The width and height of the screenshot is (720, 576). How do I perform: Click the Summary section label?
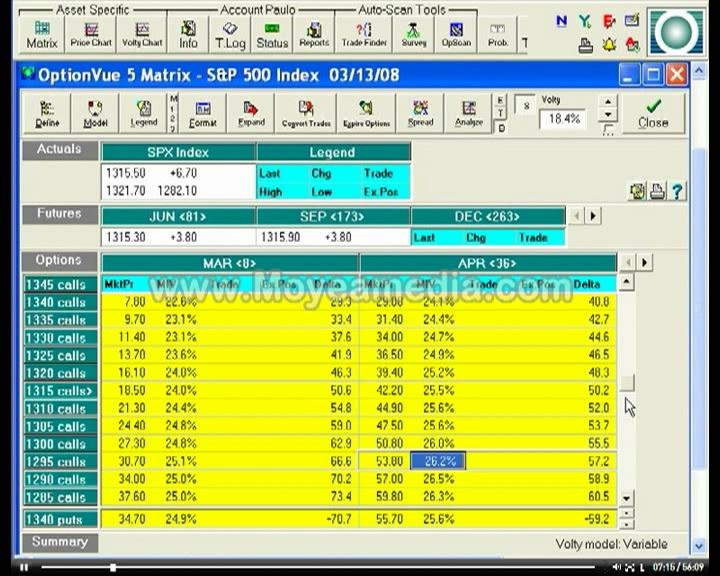point(60,542)
